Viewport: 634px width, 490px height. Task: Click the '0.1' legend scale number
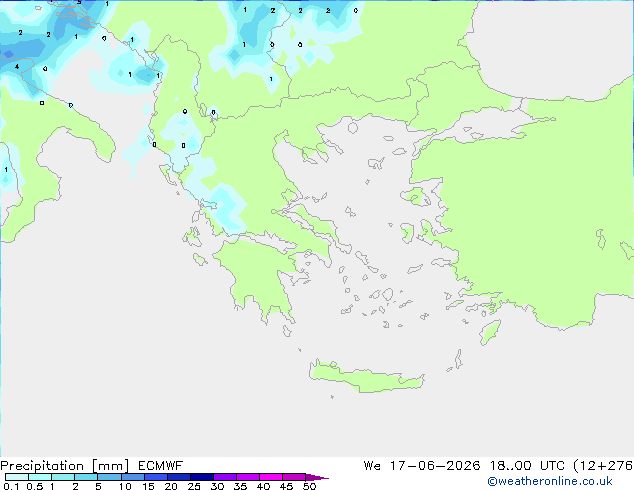click(x=11, y=486)
